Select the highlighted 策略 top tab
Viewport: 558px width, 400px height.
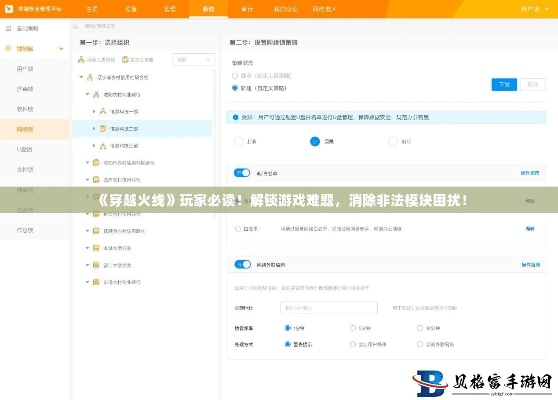[209, 9]
